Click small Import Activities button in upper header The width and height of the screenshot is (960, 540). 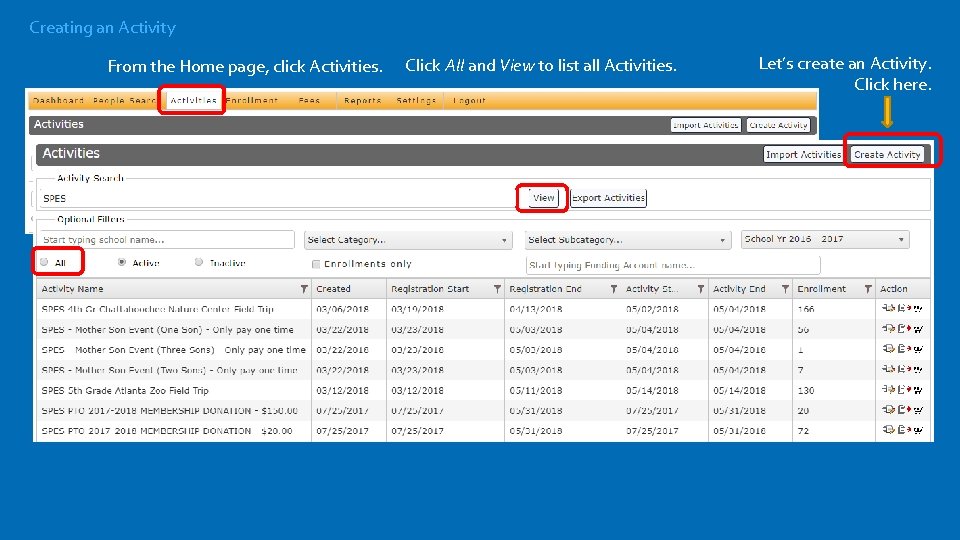[705, 125]
